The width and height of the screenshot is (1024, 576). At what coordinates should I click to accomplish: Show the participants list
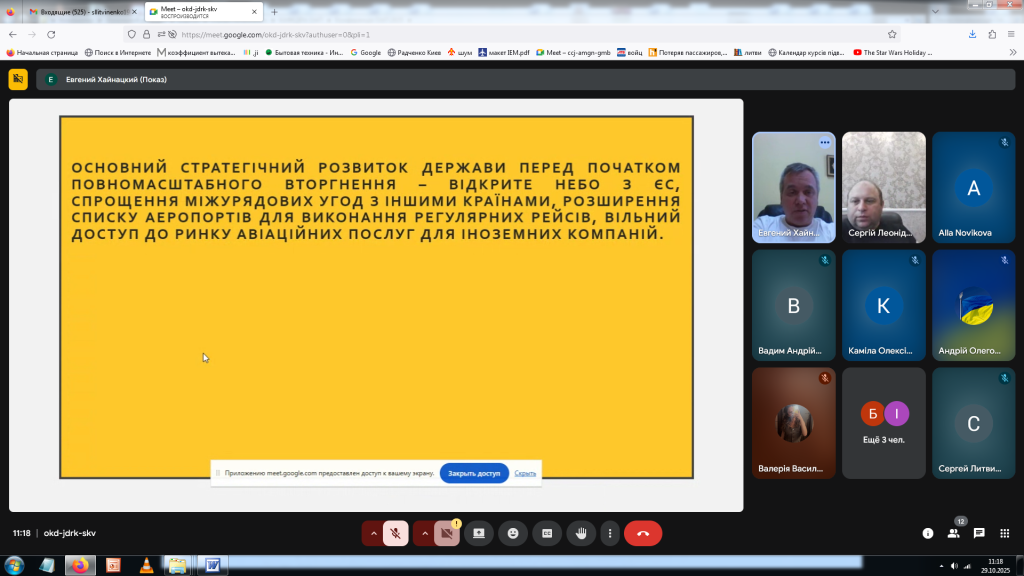pyautogui.click(x=953, y=533)
